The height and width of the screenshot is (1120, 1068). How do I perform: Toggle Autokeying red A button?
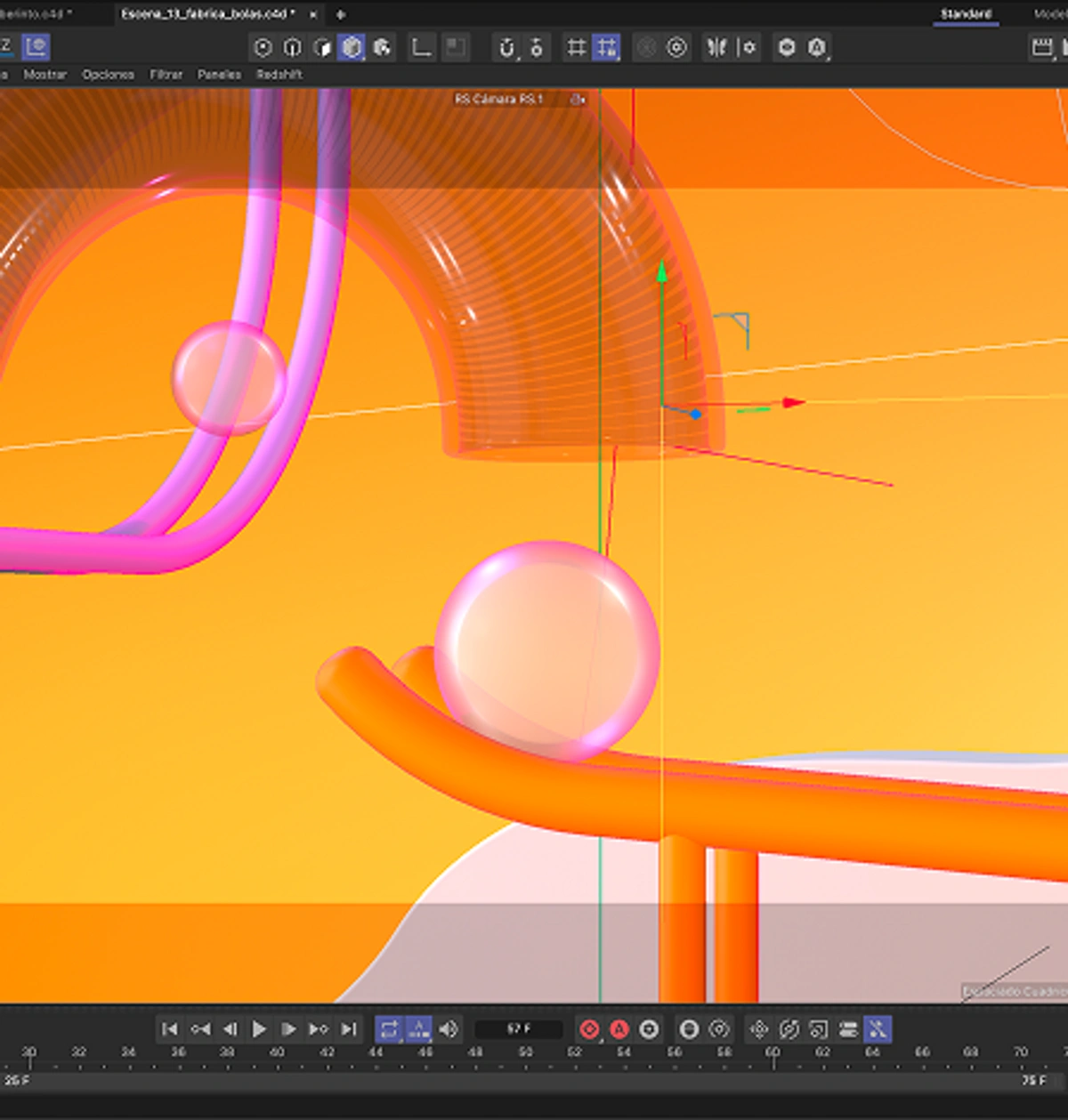619,1029
